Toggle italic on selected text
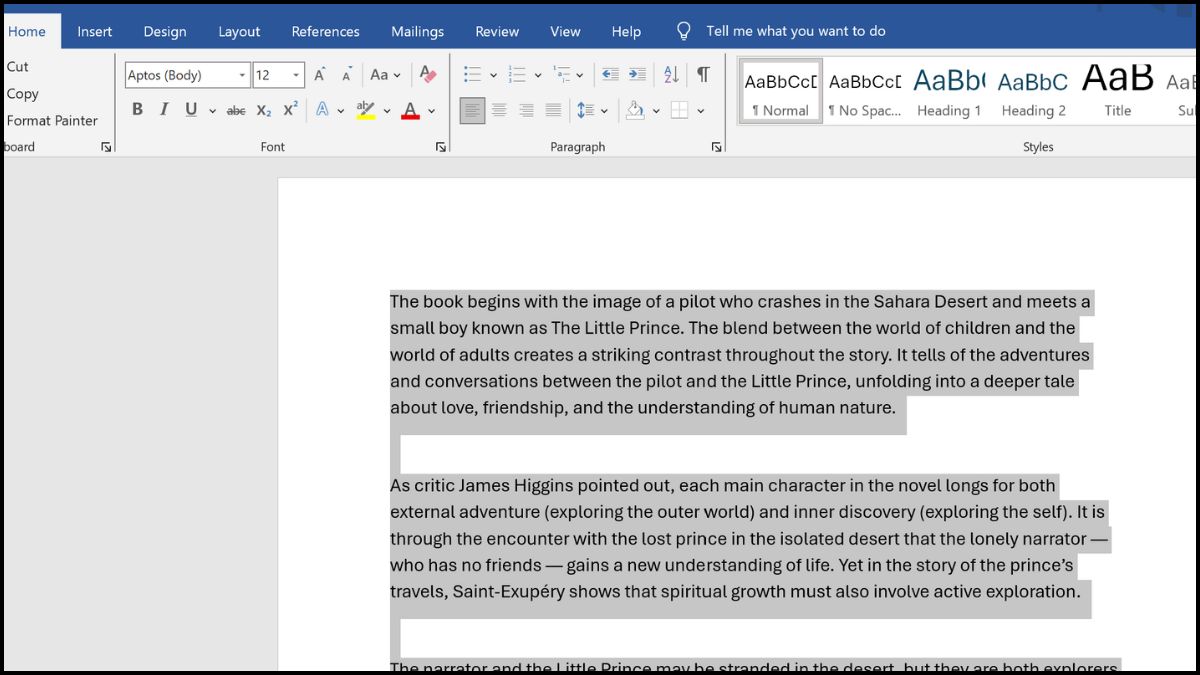The width and height of the screenshot is (1200, 675). click(x=164, y=110)
